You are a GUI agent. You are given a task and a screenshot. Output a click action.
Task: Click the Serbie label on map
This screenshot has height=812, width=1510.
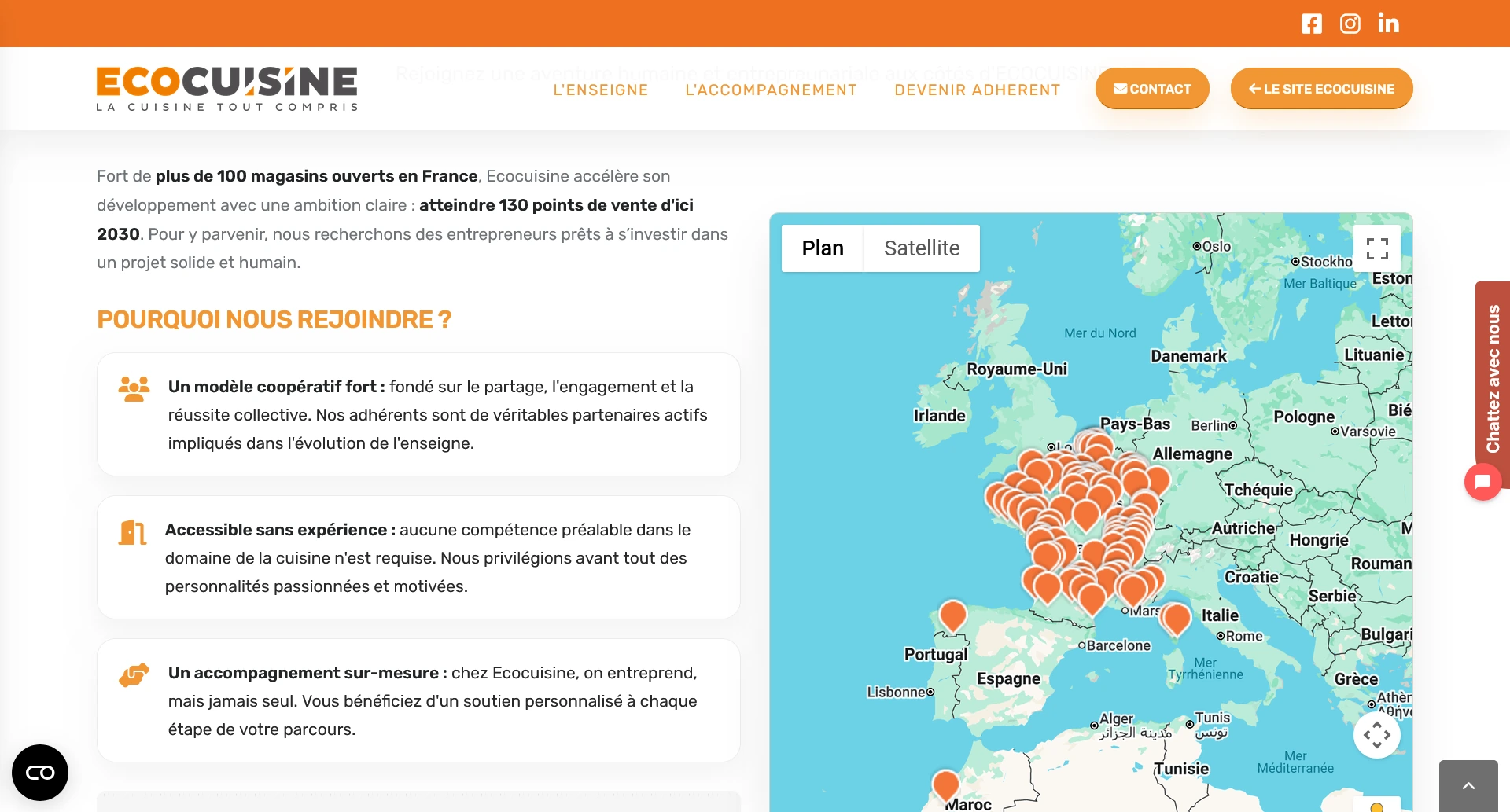1332,596
